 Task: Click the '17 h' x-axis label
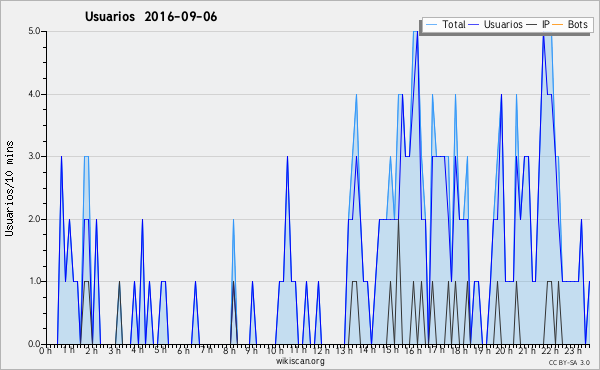436,350
